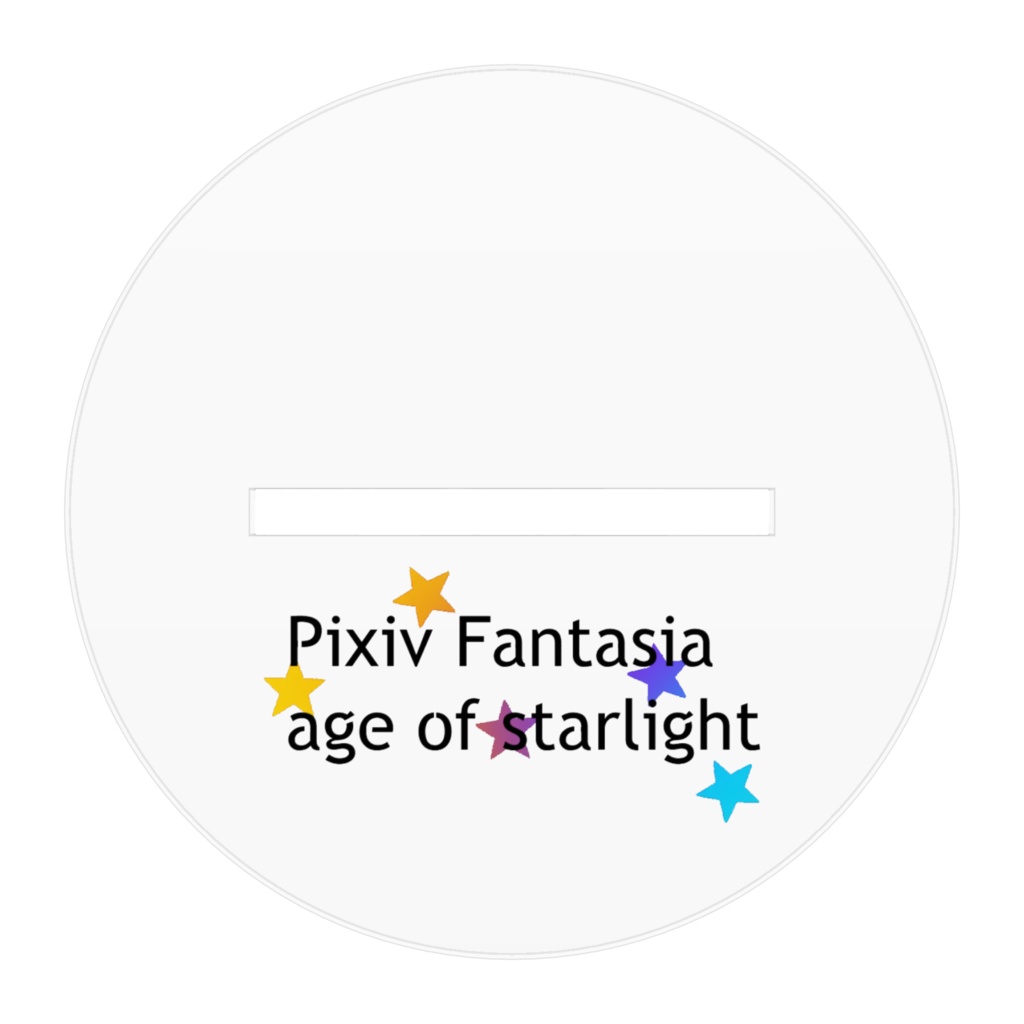Click the word "Pixiv"
The height and width of the screenshot is (1024, 1024).
(x=359, y=643)
